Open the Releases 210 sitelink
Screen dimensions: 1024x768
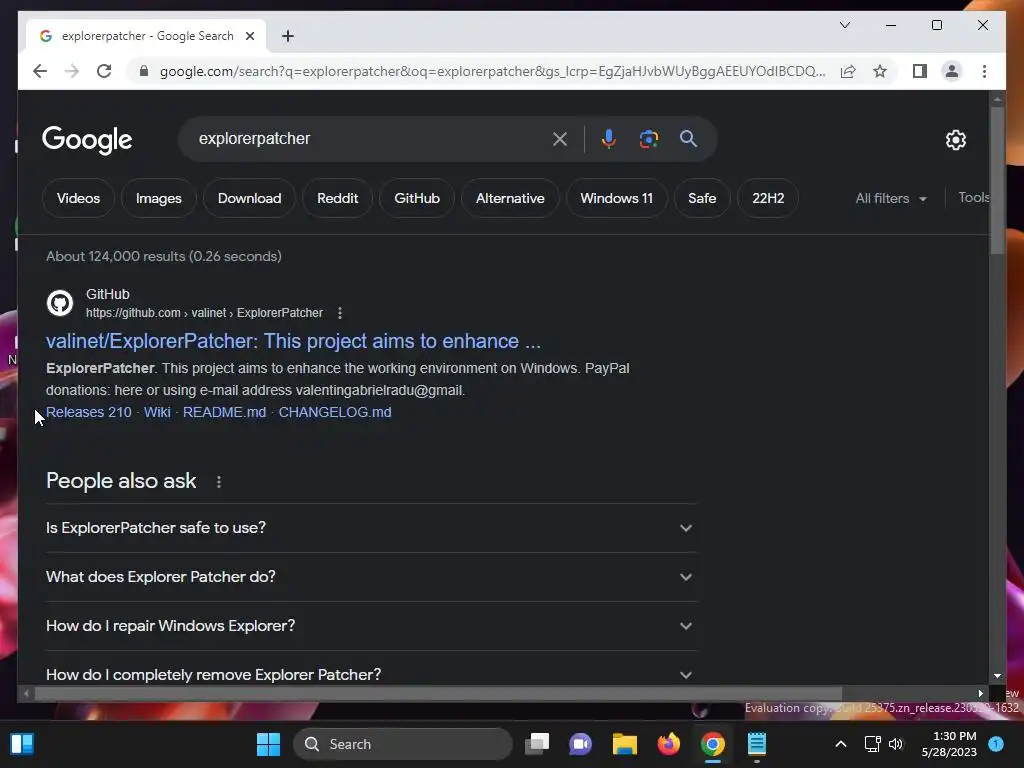[88, 412]
